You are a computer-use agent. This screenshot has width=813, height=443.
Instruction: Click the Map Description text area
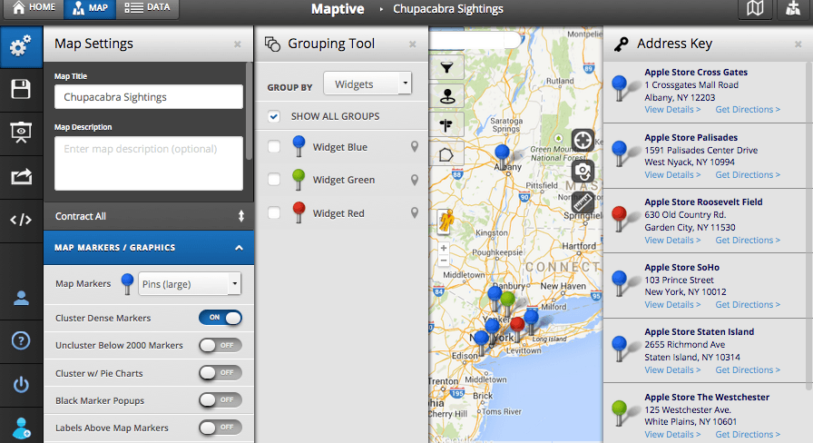pos(148,163)
